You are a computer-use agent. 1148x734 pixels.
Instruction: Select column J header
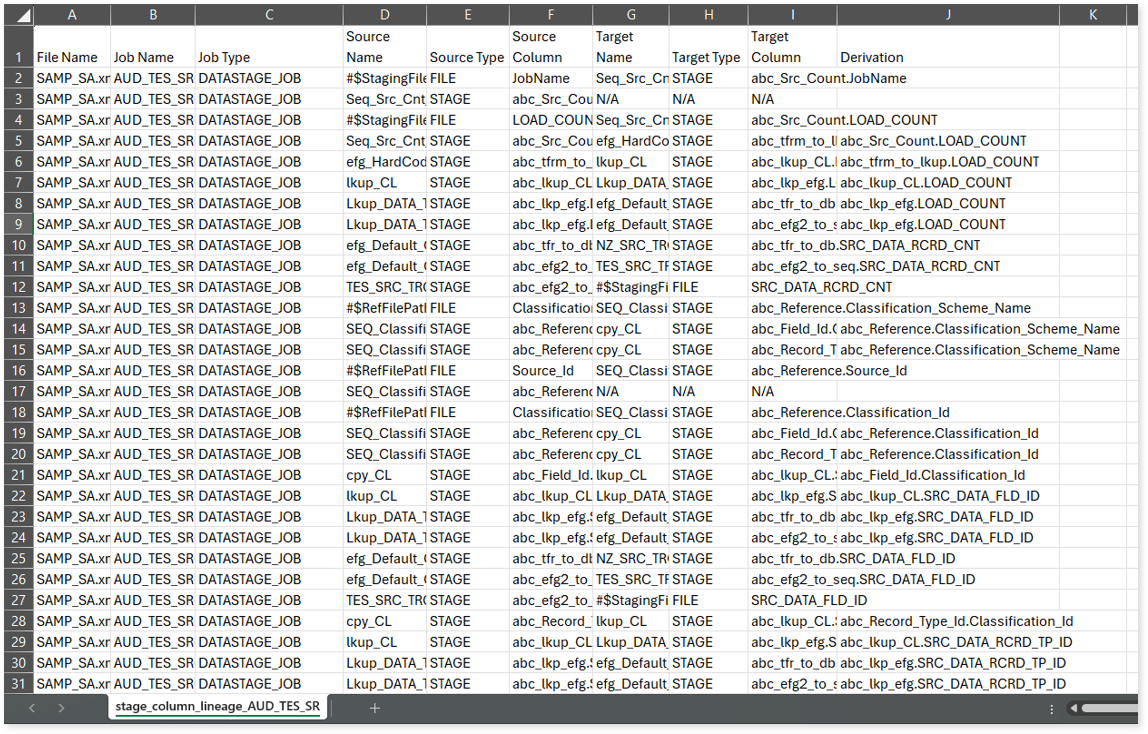click(948, 15)
